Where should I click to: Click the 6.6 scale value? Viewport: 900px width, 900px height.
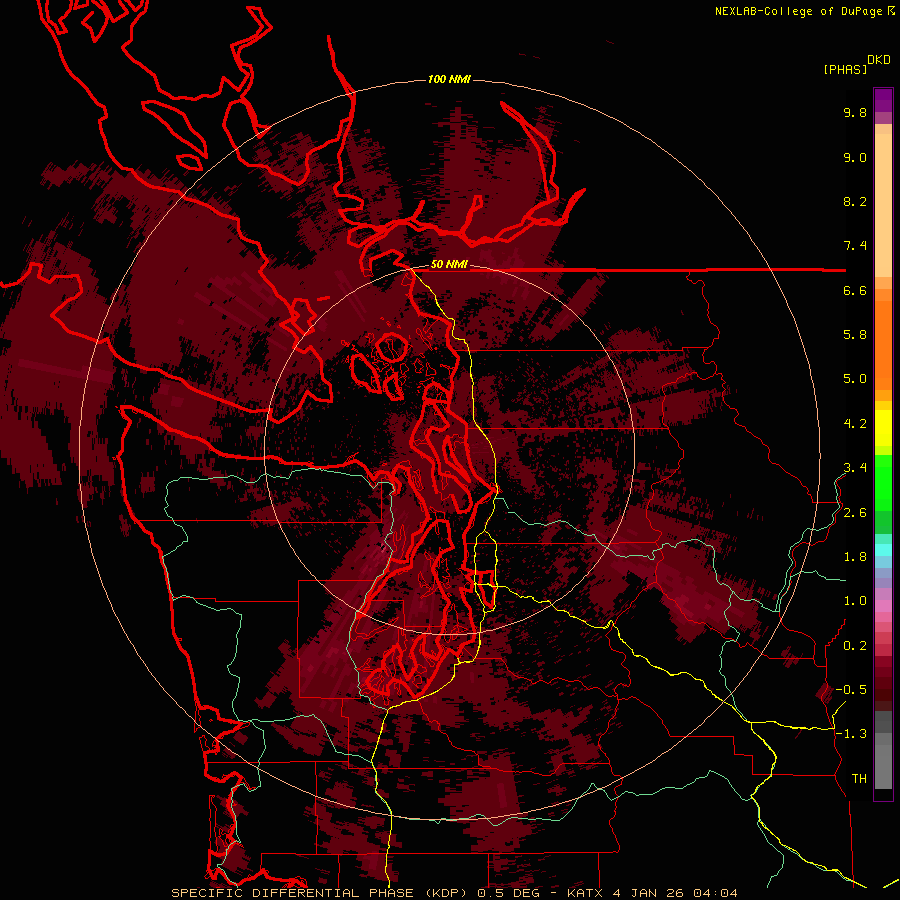point(855,290)
